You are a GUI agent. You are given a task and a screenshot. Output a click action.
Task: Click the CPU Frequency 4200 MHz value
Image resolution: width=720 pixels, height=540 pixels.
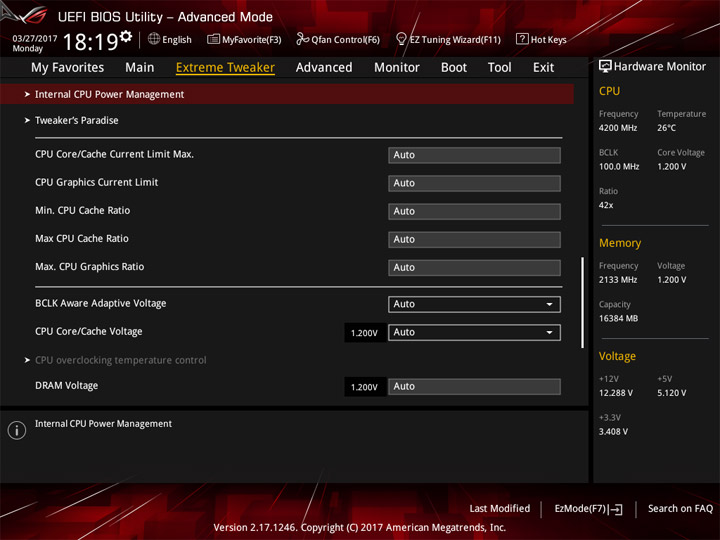click(x=618, y=128)
